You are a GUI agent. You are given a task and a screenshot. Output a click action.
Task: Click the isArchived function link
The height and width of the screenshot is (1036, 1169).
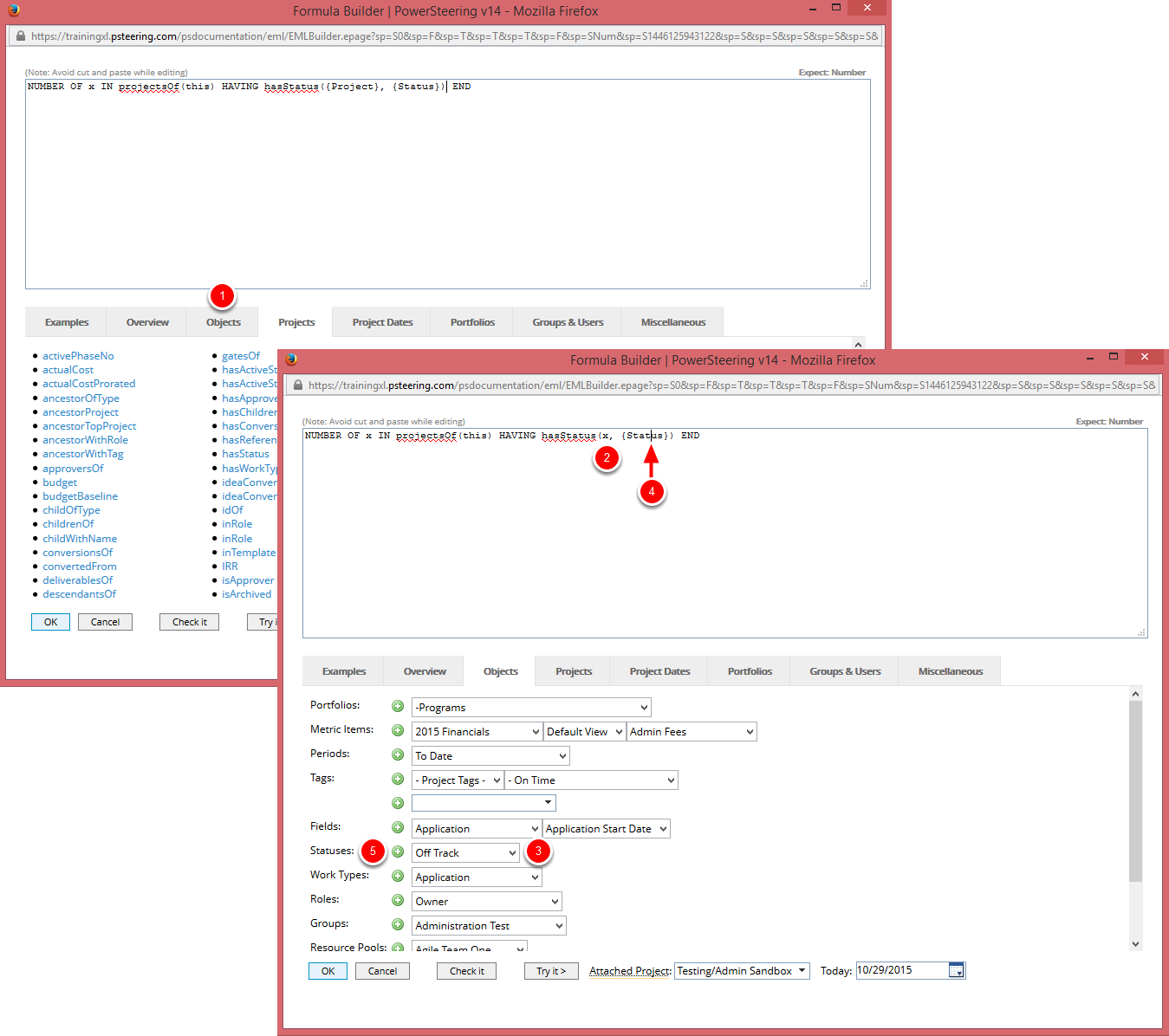[246, 594]
